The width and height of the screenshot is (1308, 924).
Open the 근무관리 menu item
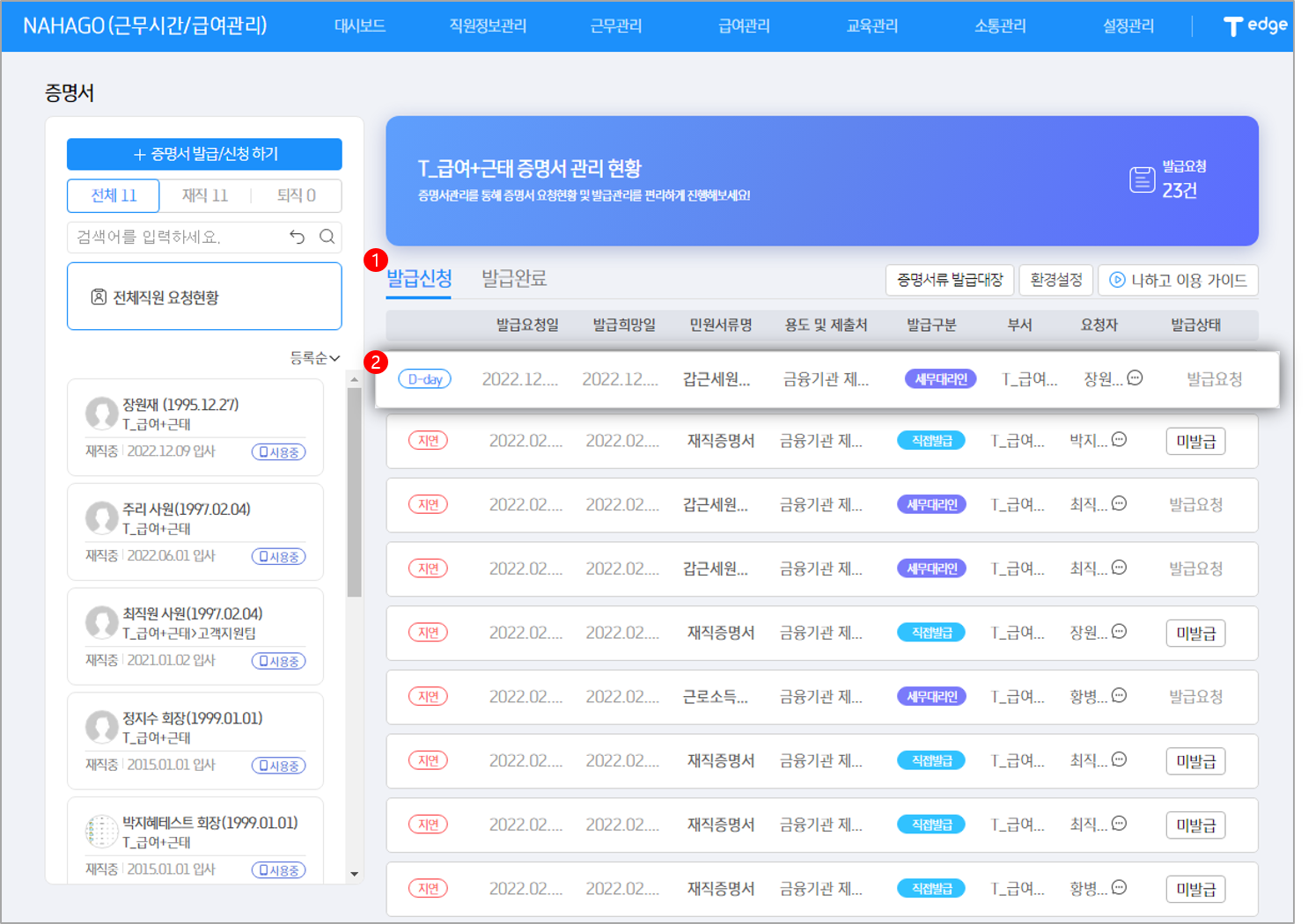point(616,26)
